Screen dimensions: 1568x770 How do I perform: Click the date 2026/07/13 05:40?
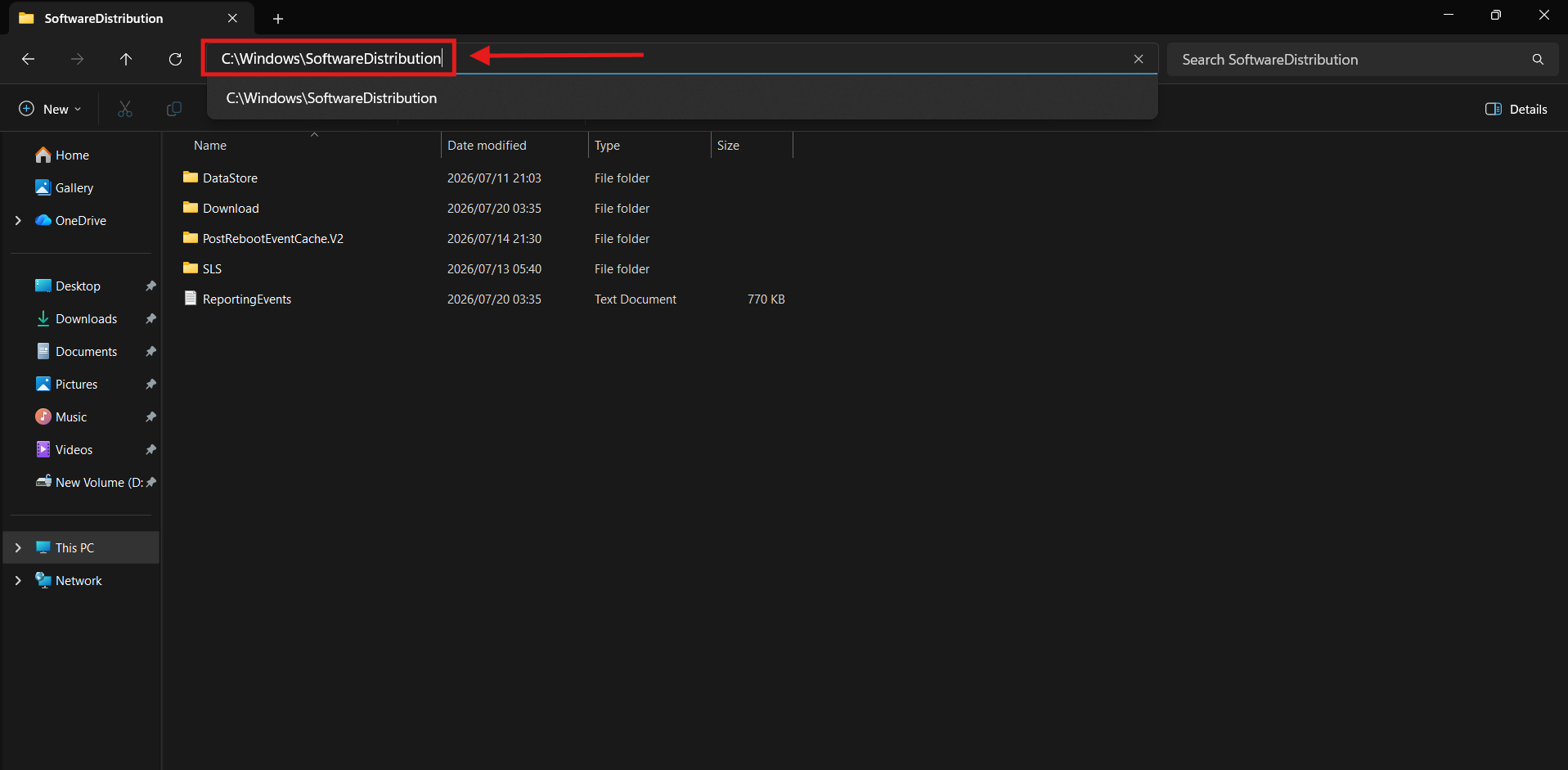[494, 268]
